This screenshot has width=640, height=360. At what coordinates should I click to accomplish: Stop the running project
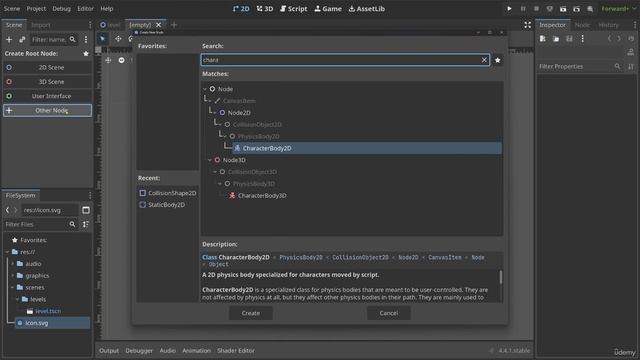pos(536,9)
